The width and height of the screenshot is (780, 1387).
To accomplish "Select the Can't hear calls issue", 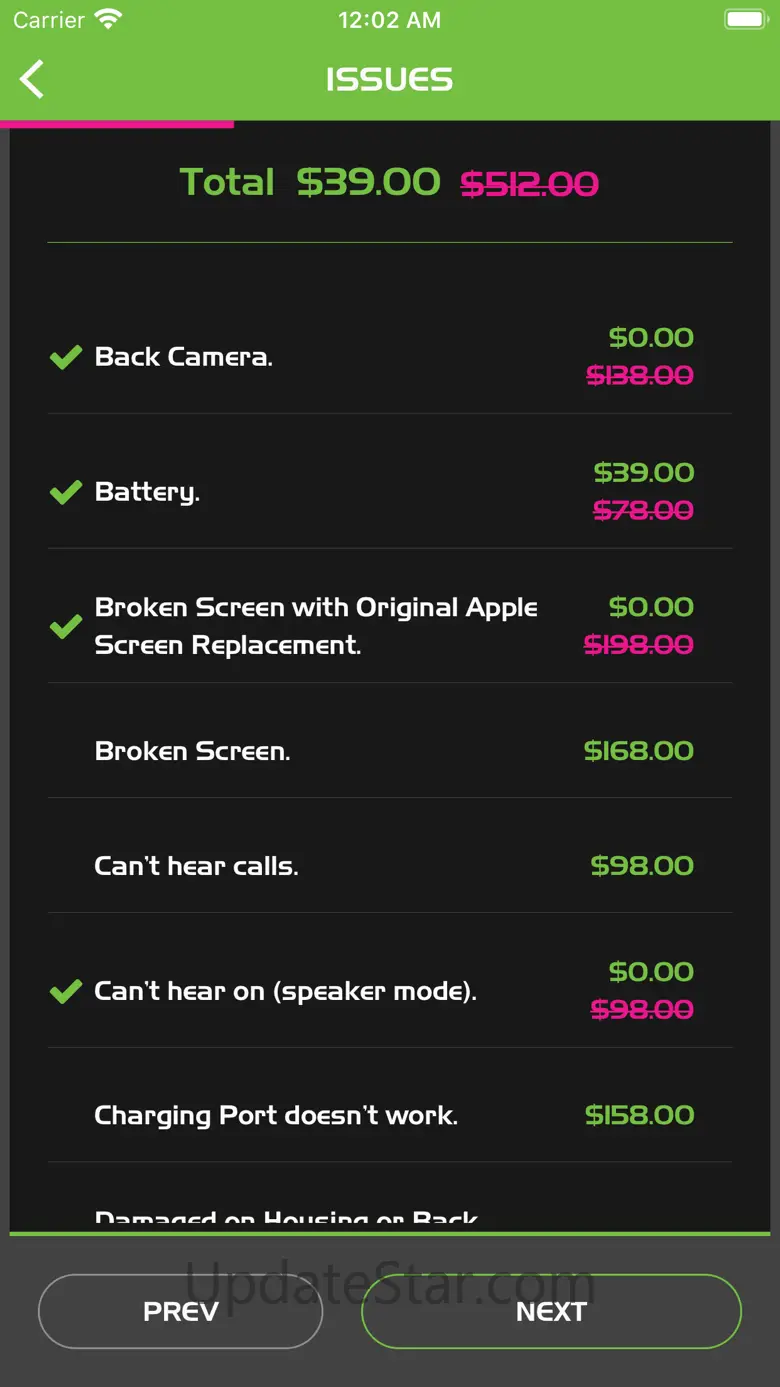I will point(196,866).
